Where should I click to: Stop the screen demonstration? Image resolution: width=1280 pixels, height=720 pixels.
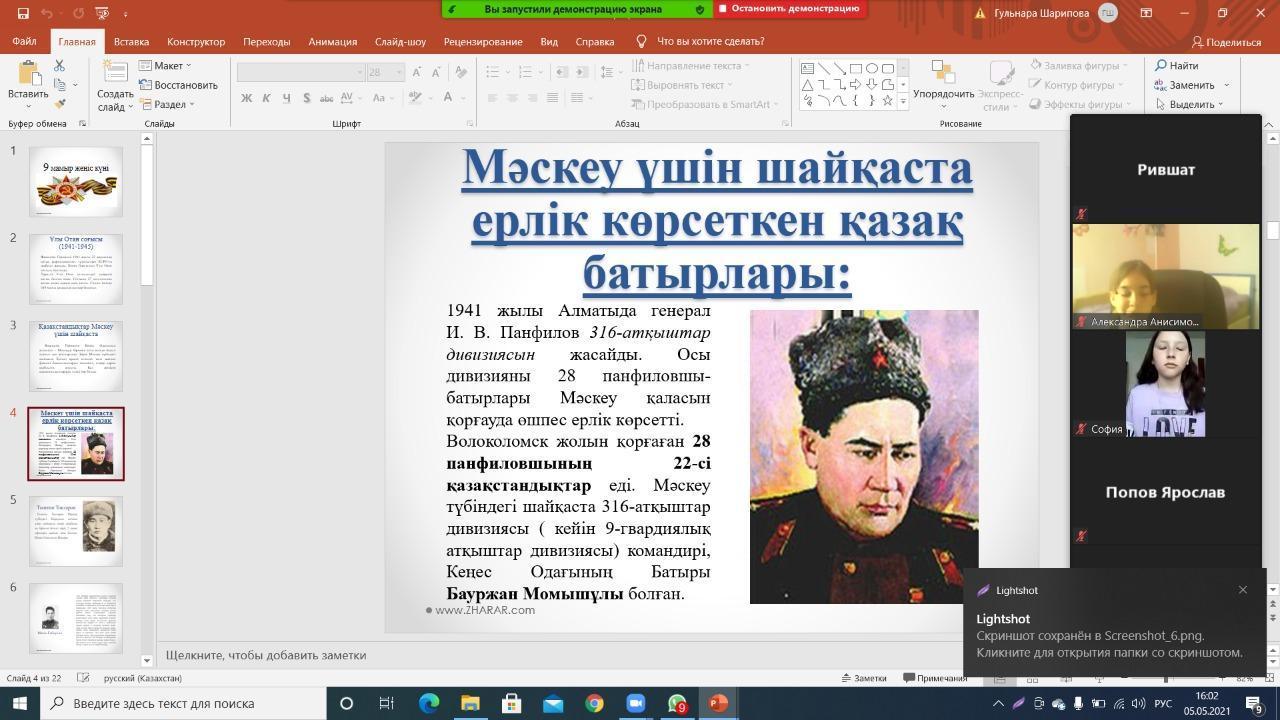click(788, 9)
